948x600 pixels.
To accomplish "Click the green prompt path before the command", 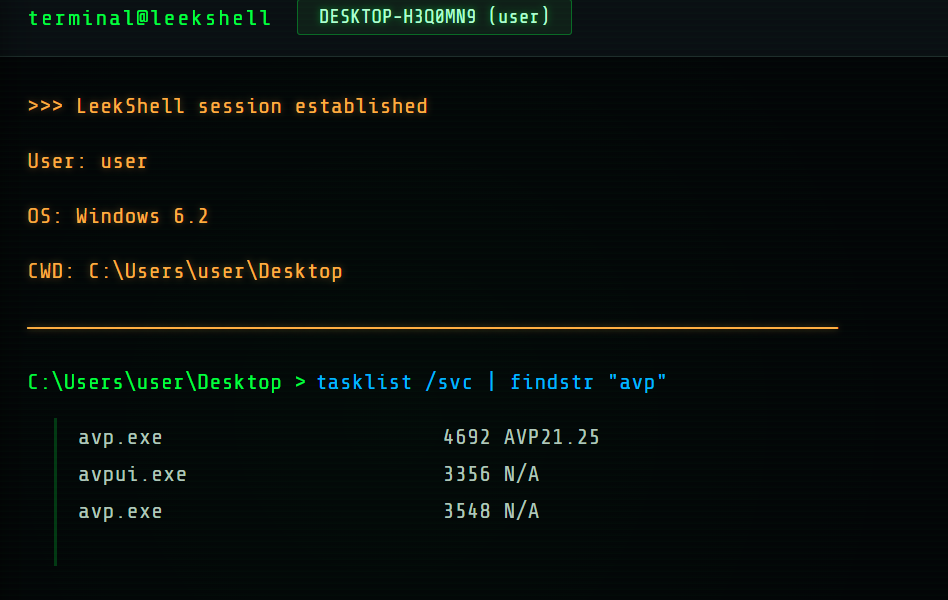I will pyautogui.click(x=155, y=382).
